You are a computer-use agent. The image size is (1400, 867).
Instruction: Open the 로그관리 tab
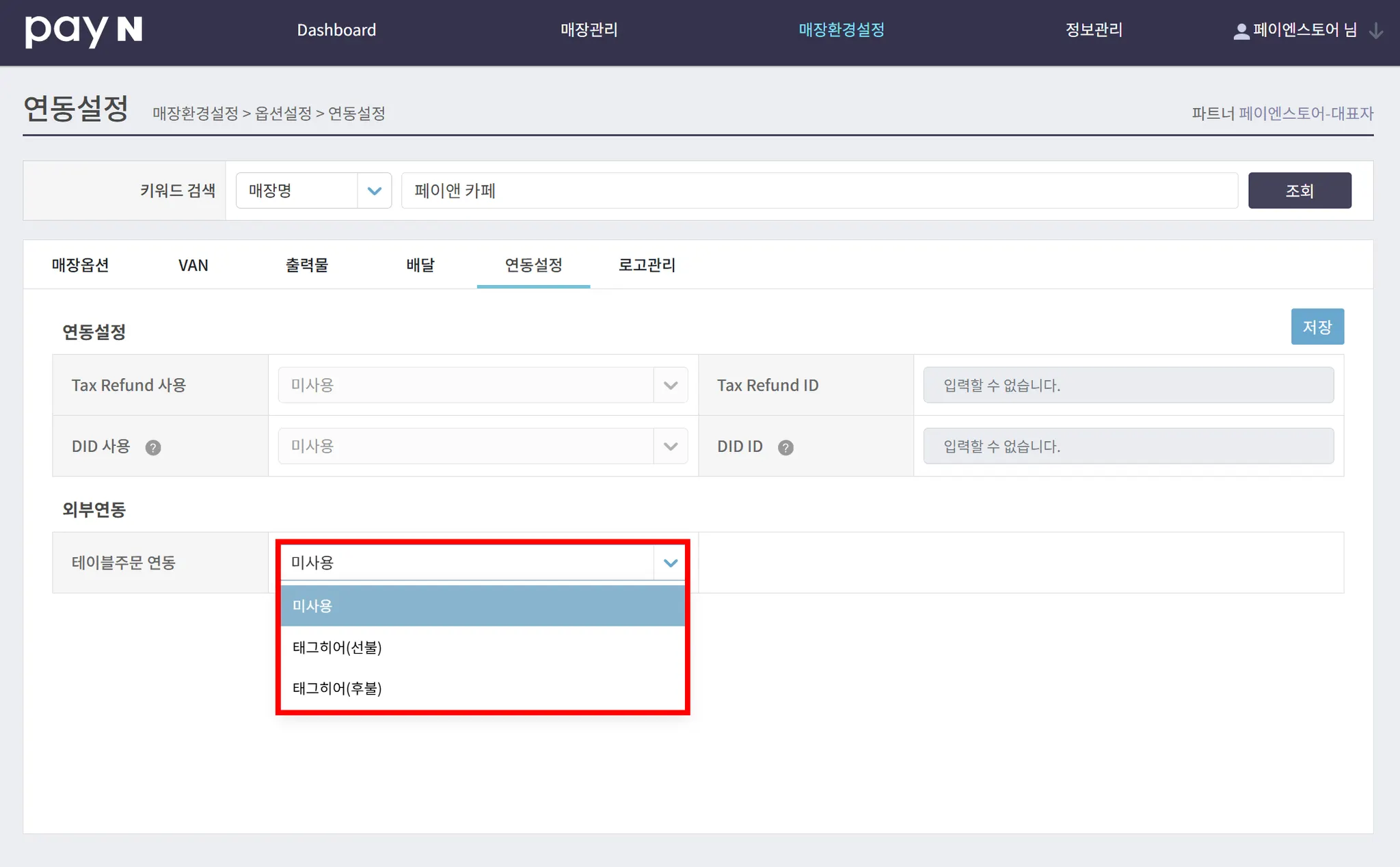pyautogui.click(x=647, y=265)
